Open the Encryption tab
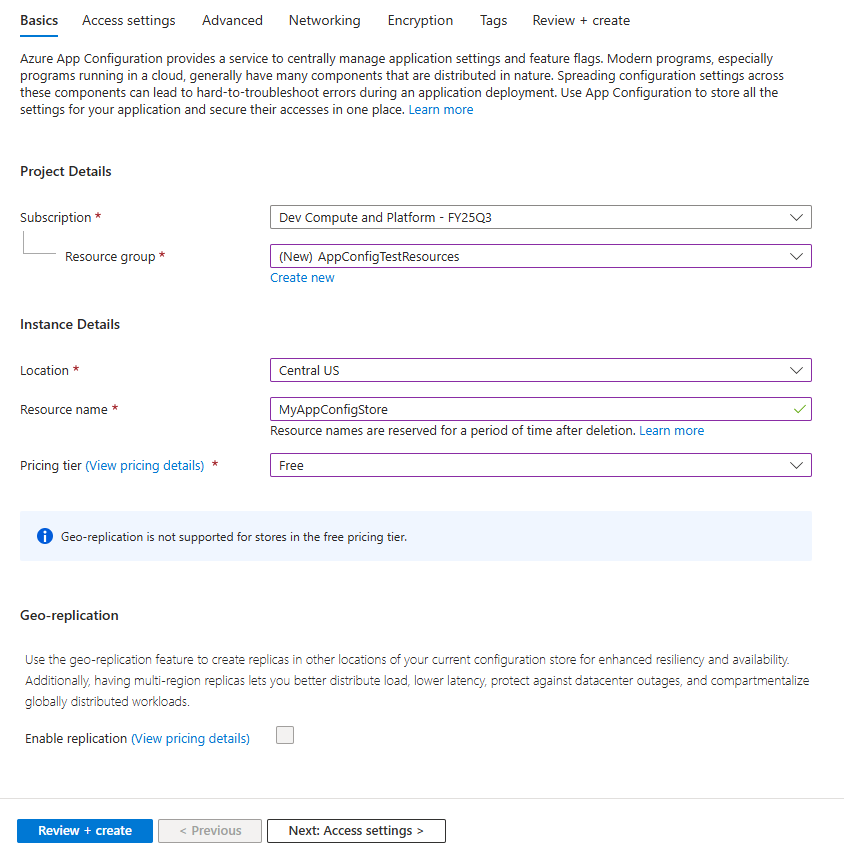Screen dimensions: 844x852 420,20
